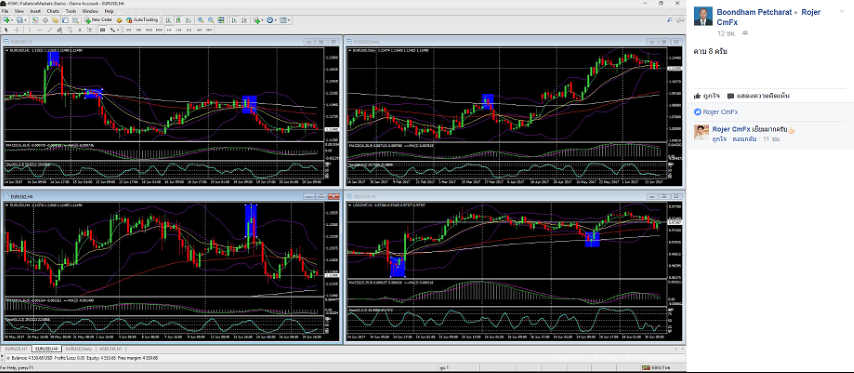854x373 pixels.
Task: Open the new chart dropdown arrow
Action: [x=12, y=20]
